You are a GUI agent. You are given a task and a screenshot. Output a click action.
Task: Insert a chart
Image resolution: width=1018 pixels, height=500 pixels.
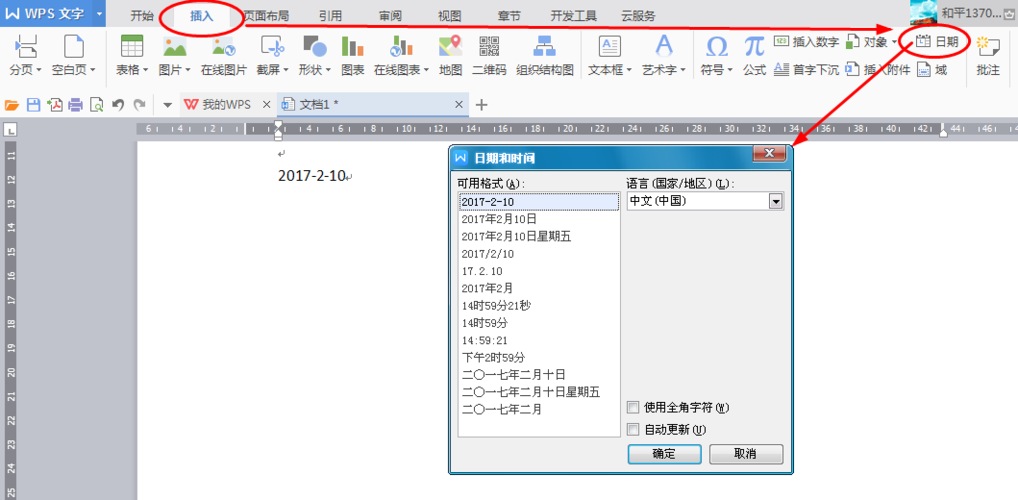click(x=353, y=46)
